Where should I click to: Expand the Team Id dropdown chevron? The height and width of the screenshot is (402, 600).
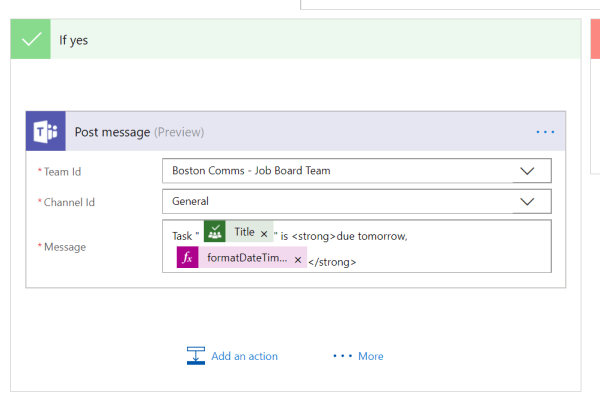(527, 171)
